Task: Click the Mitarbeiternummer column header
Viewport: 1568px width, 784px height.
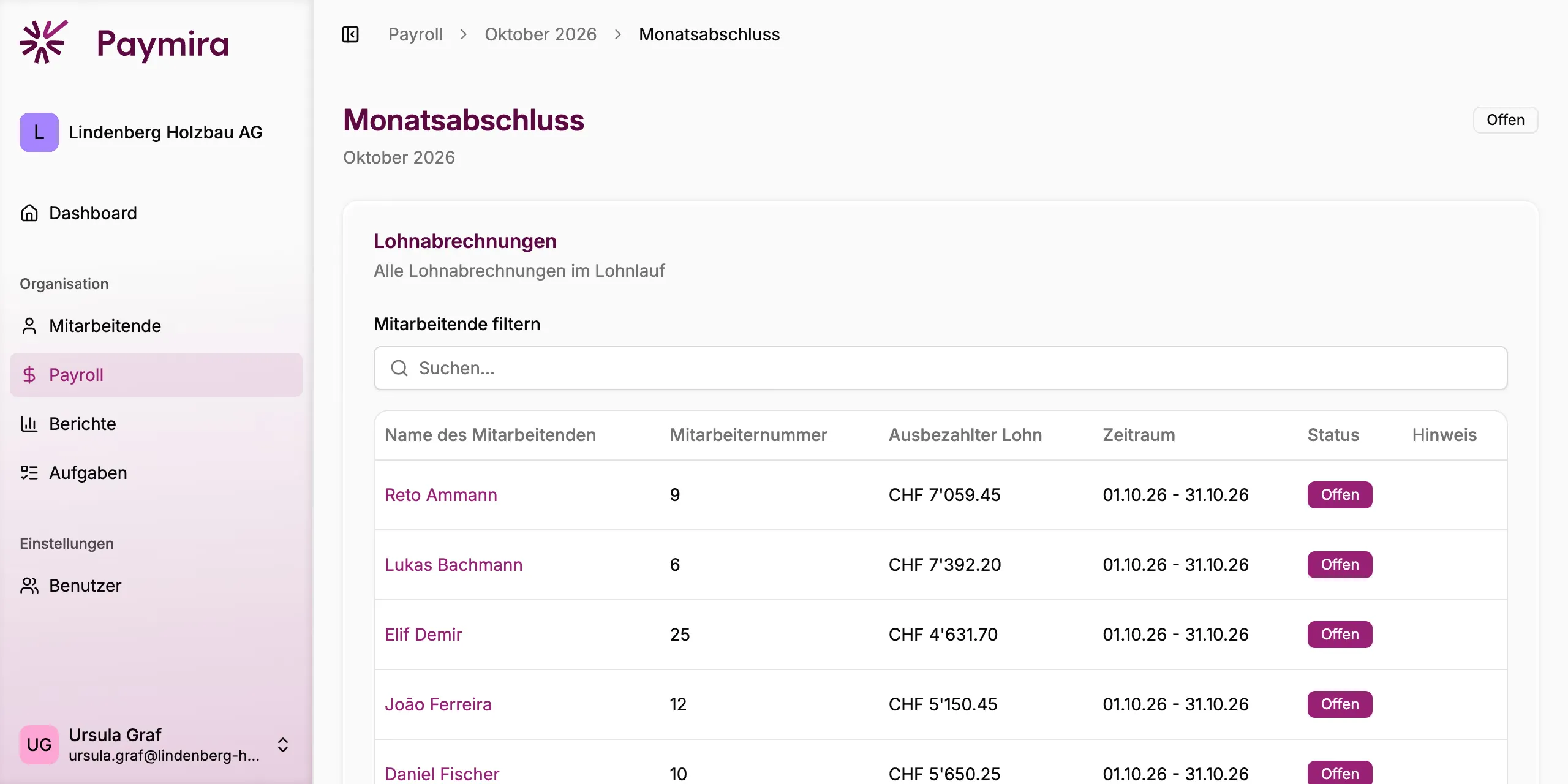Action: pos(748,435)
